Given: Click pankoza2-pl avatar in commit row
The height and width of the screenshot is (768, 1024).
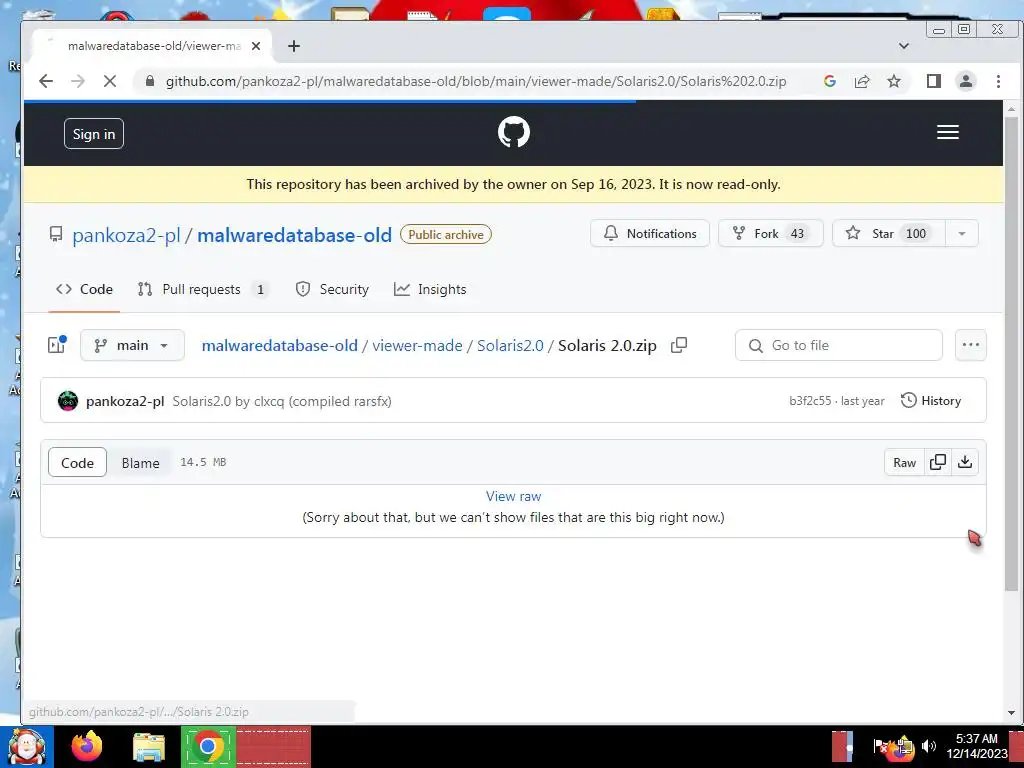Looking at the screenshot, I should tap(68, 401).
